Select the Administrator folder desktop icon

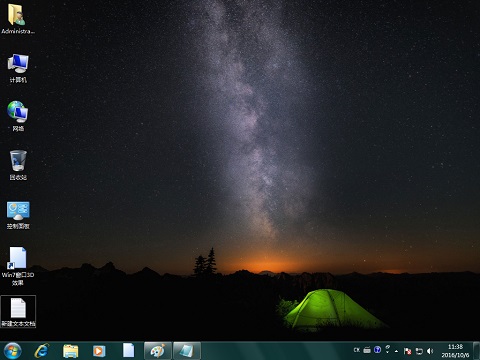click(x=18, y=18)
